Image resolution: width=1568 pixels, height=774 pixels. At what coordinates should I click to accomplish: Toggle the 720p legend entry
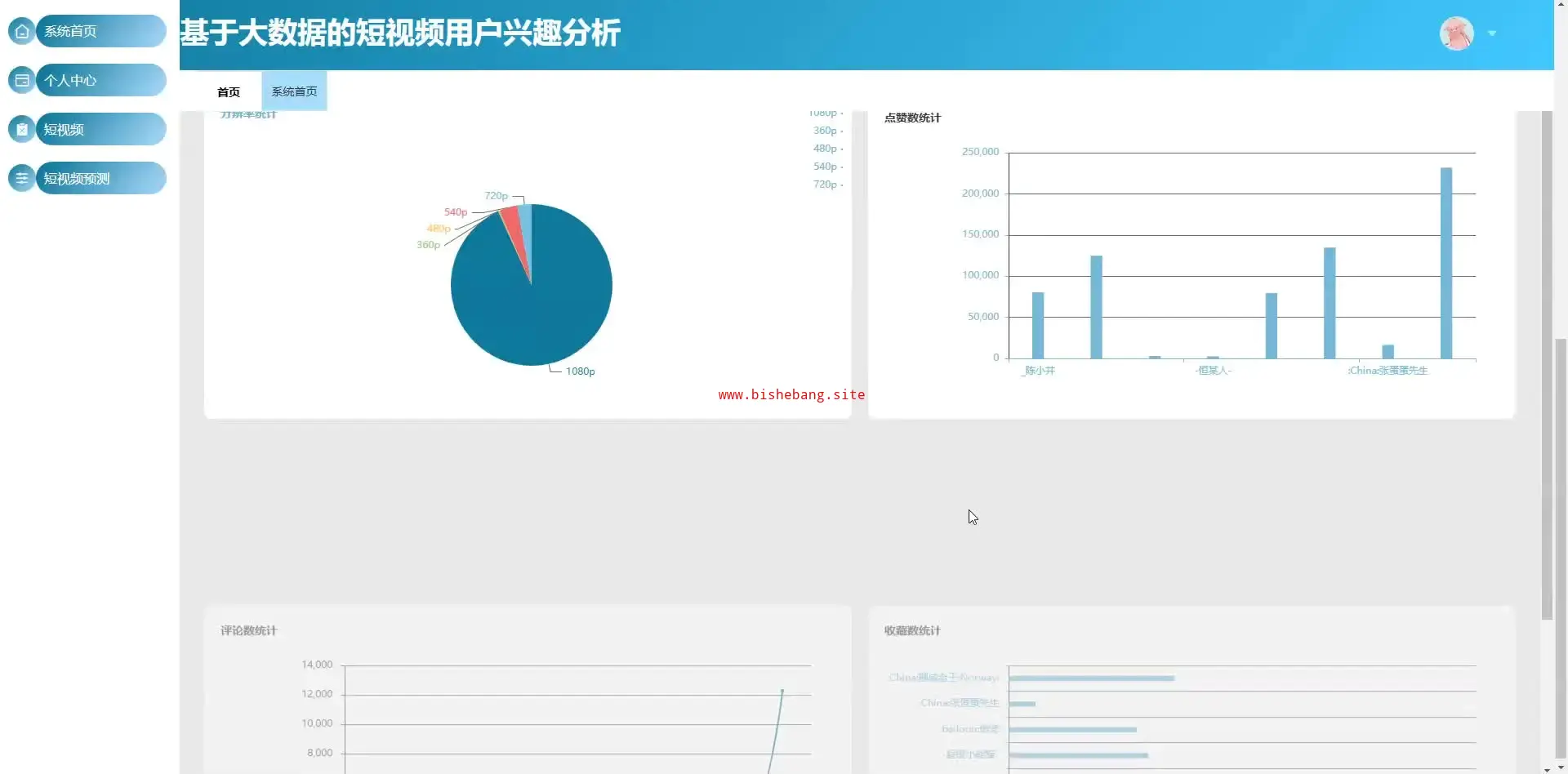click(x=827, y=185)
